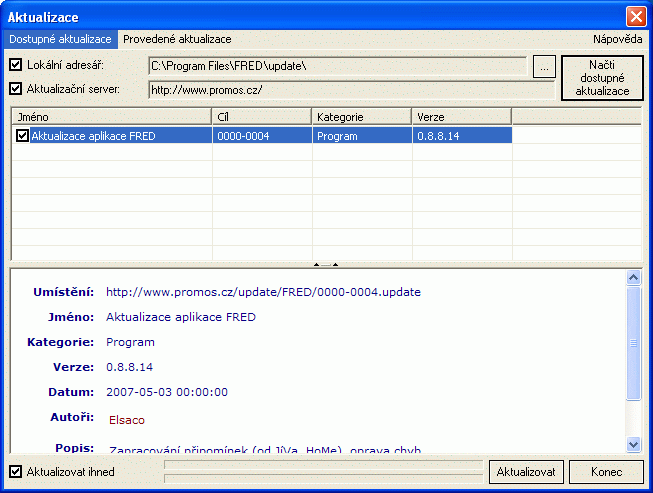Toggle the Aktualizační server checkbox
Screen dimensions: 653x493
point(15,89)
